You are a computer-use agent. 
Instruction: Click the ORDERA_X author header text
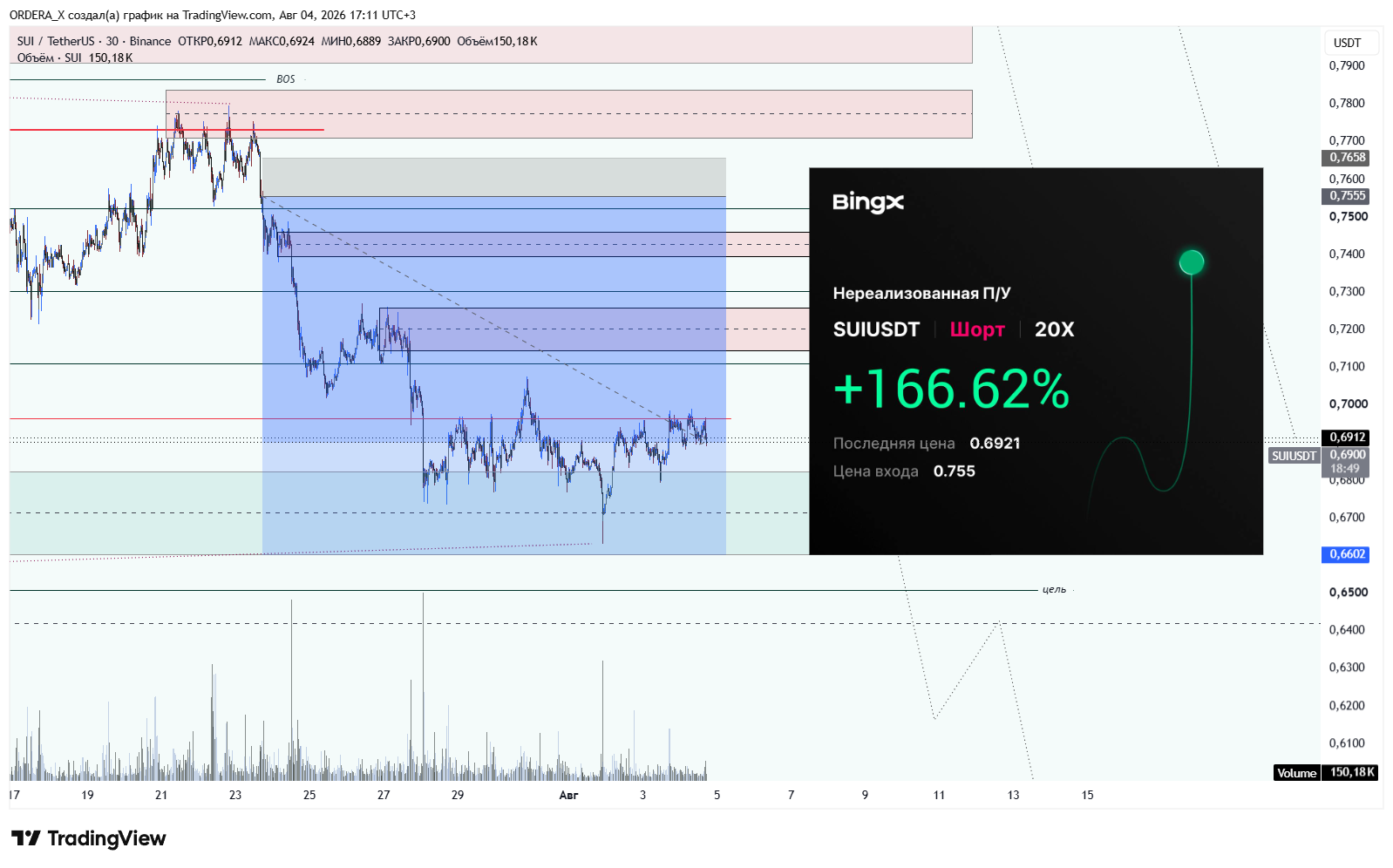click(37, 15)
